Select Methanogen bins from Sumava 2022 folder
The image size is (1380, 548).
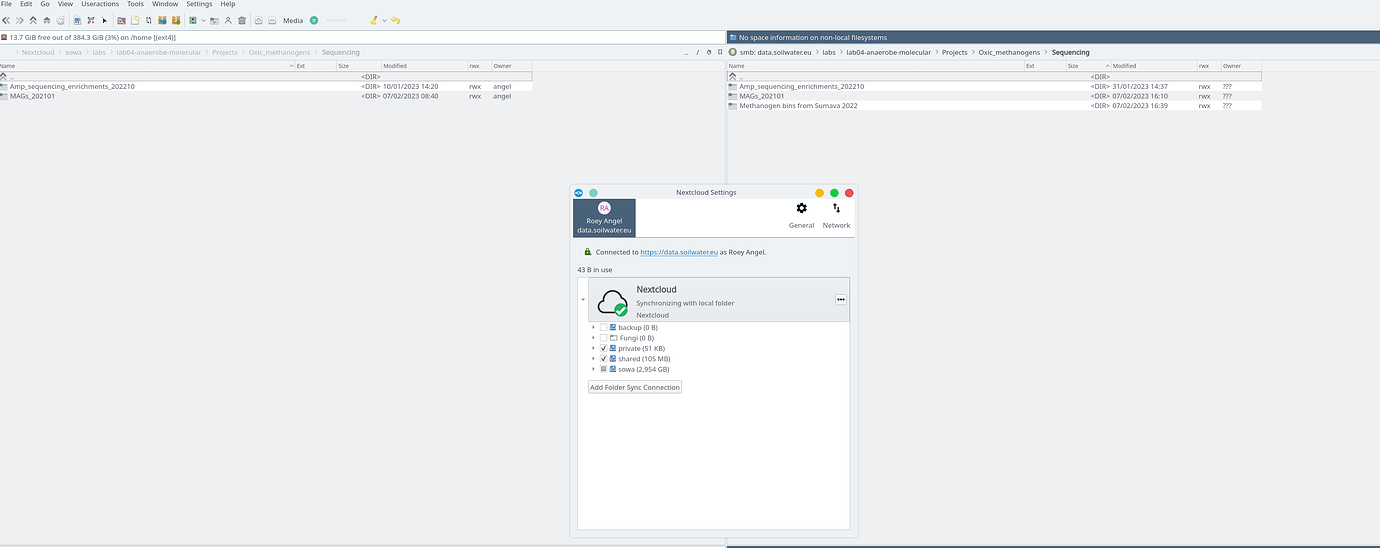[x=798, y=105]
